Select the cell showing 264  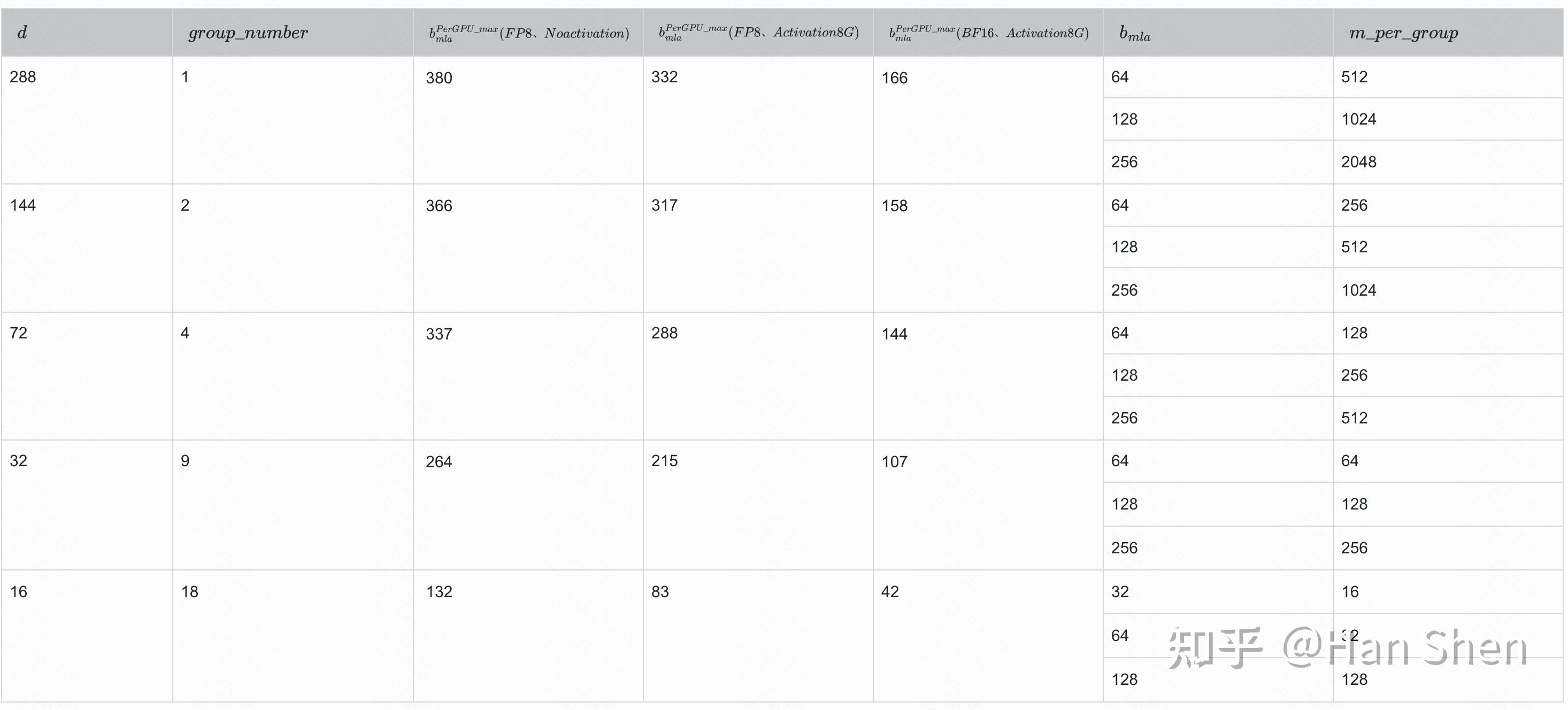point(439,462)
